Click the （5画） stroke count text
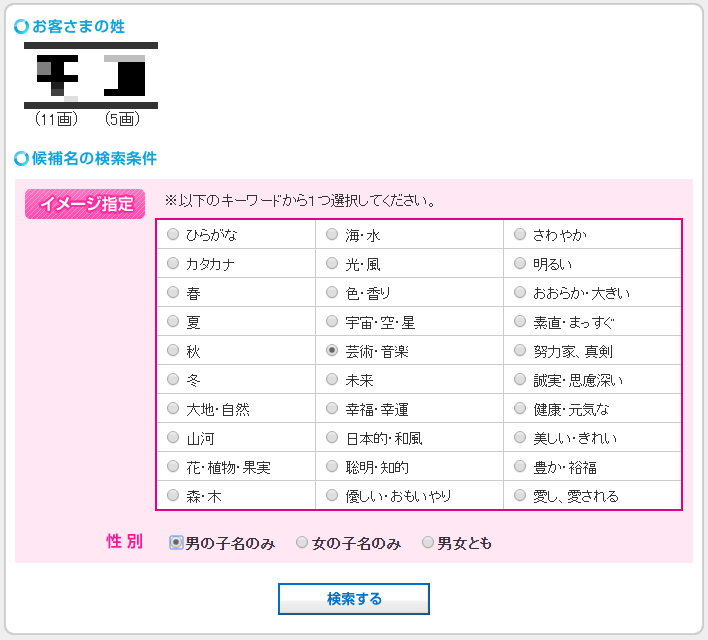 [x=122, y=119]
